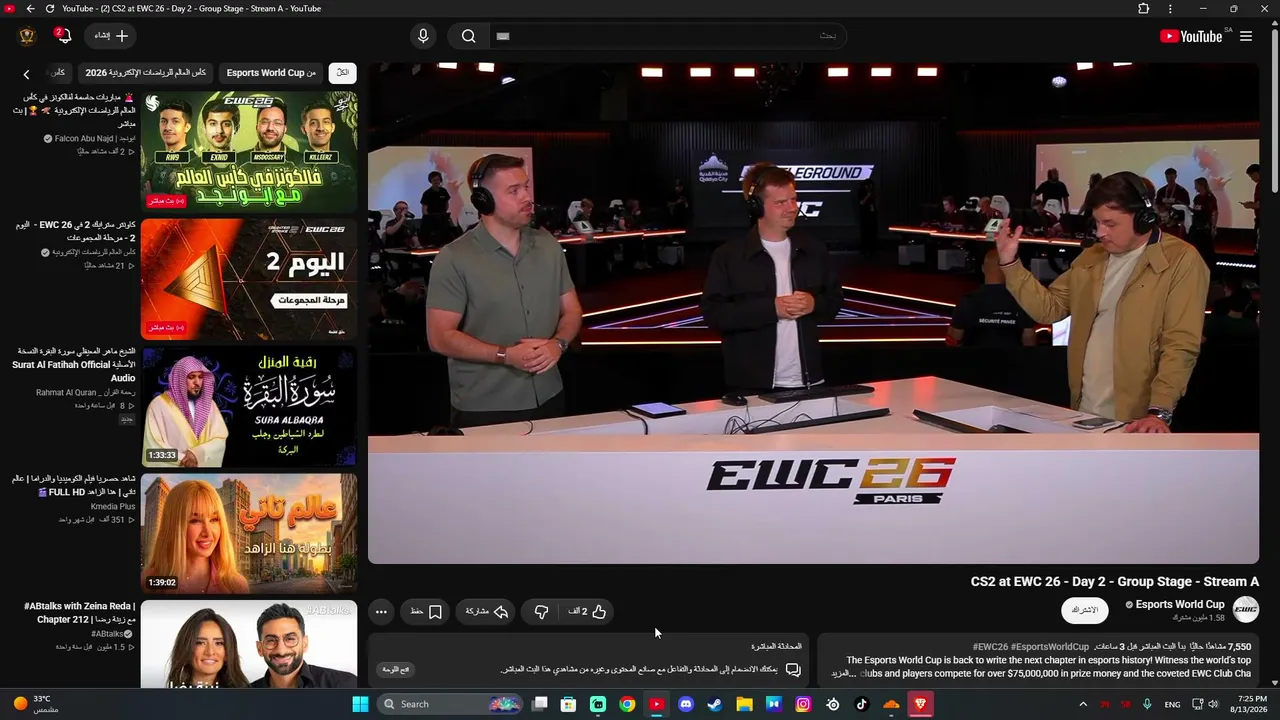Open Brave browser from the taskbar
This screenshot has width=1280, height=720.
click(921, 704)
